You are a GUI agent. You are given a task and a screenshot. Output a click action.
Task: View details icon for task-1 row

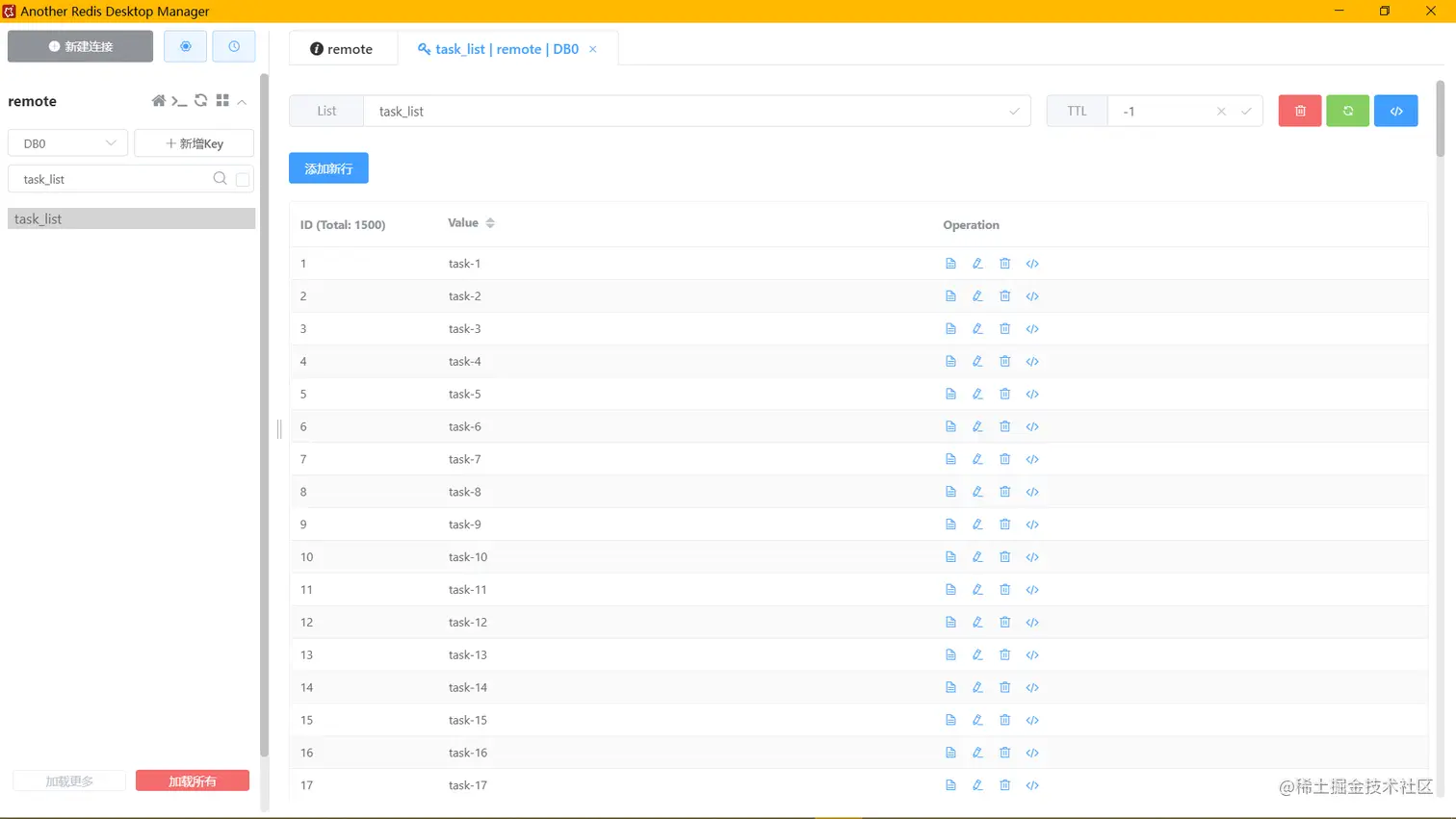tap(950, 264)
